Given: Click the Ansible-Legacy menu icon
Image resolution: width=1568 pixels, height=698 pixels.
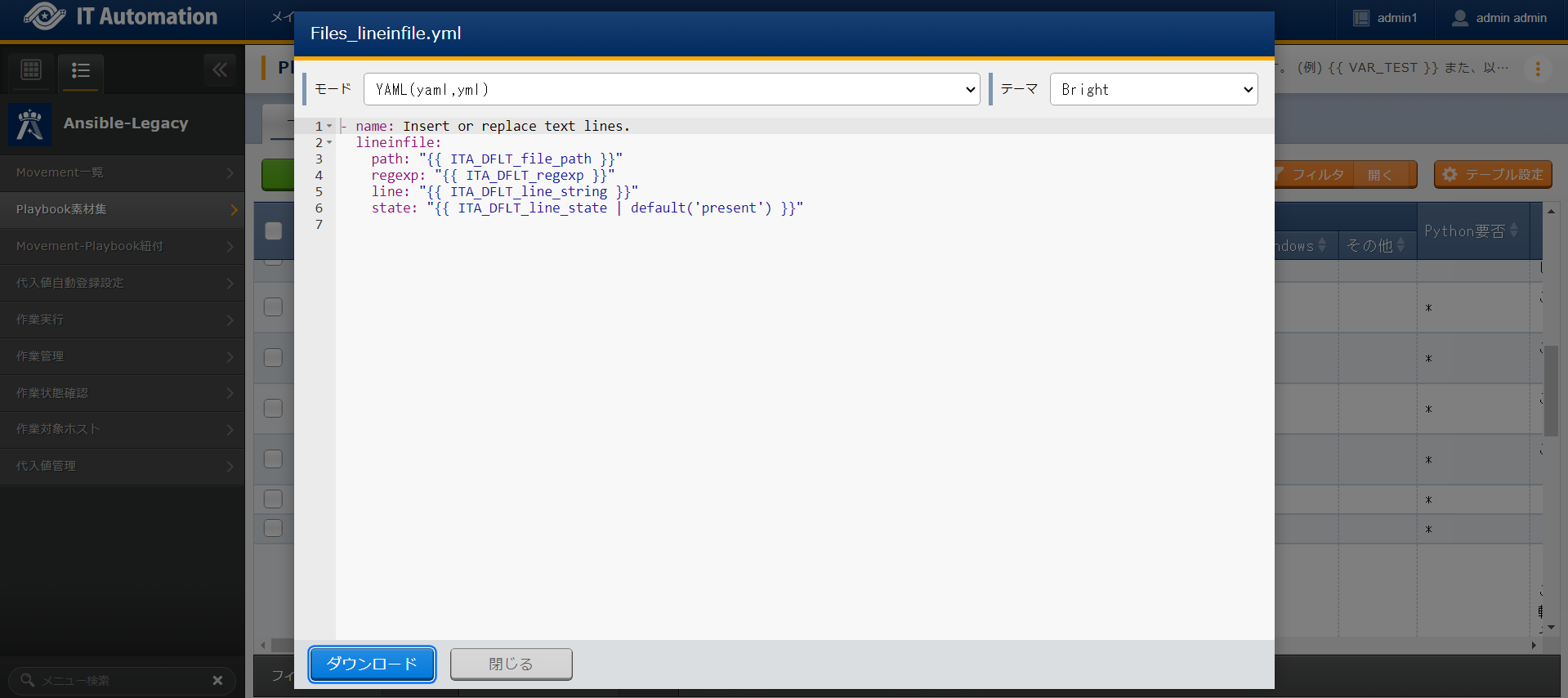Looking at the screenshot, I should click(30, 124).
